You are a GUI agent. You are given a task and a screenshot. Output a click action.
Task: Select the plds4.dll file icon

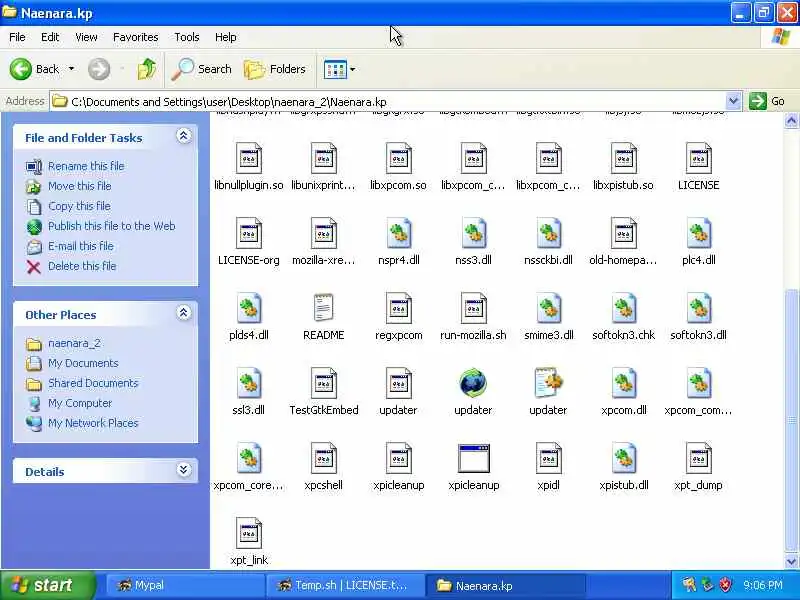[x=248, y=308]
